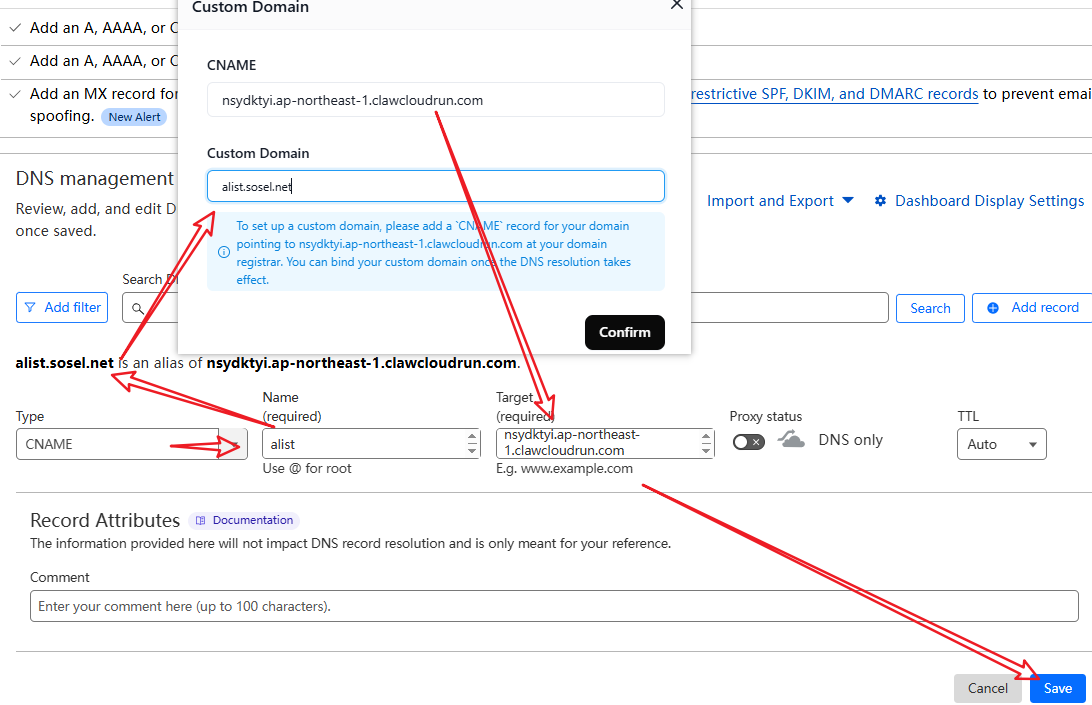
Task: Click Confirm in the Custom Domain dialog
Action: coord(625,332)
